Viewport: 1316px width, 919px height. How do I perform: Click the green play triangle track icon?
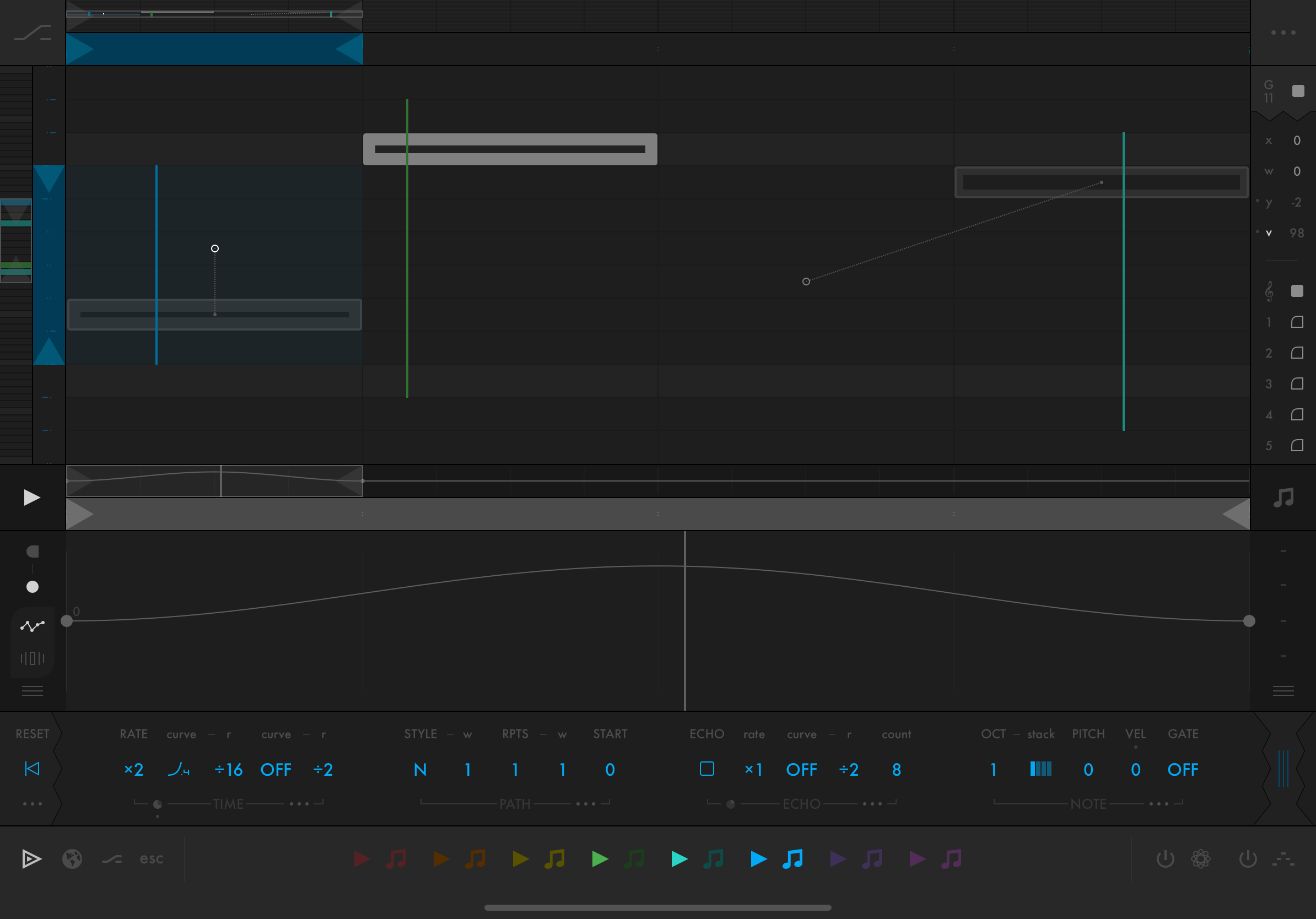click(600, 858)
